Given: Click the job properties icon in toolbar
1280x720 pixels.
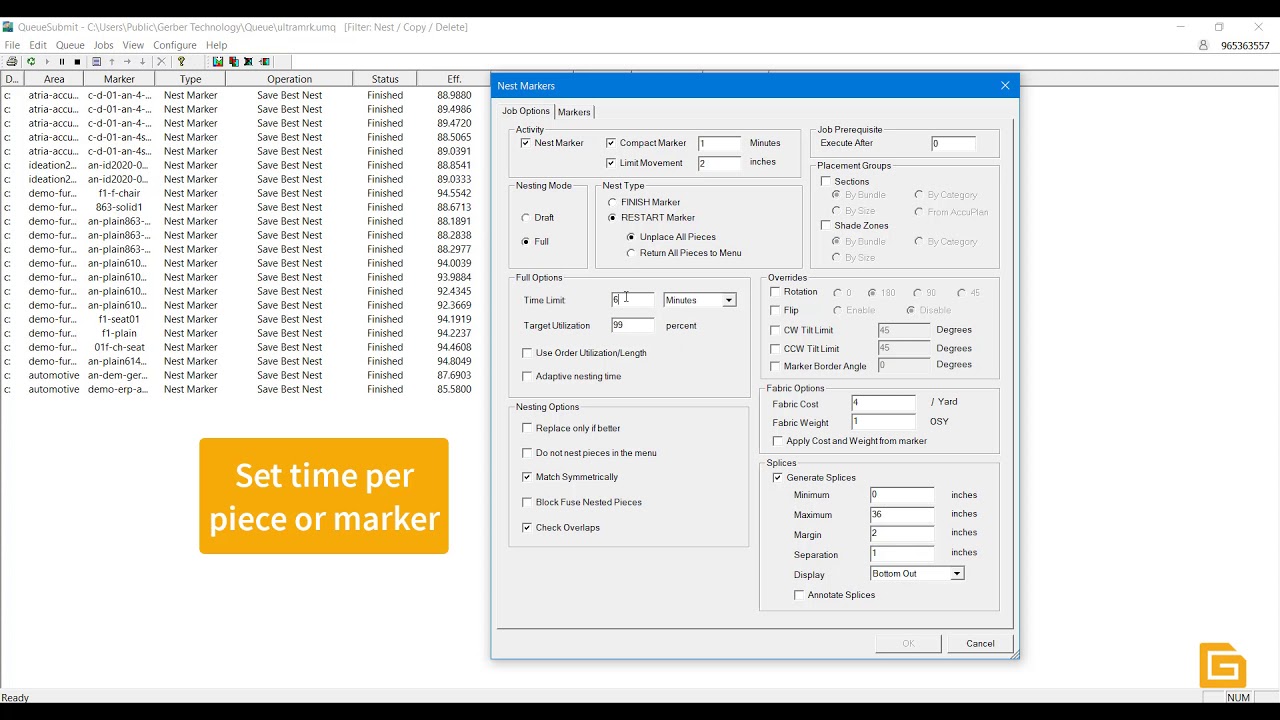Looking at the screenshot, I should (x=96, y=62).
